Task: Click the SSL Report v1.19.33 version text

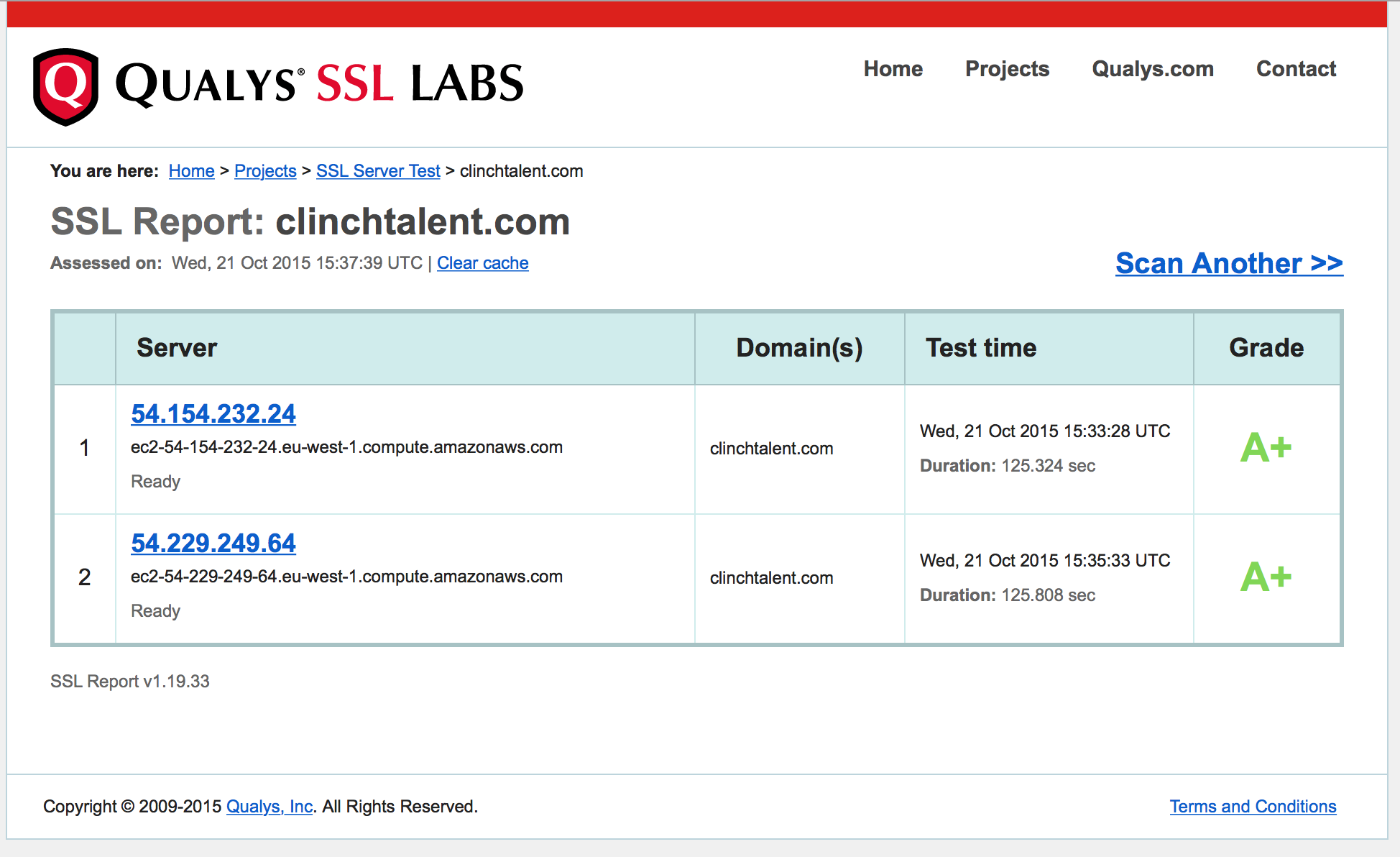Action: tap(130, 682)
